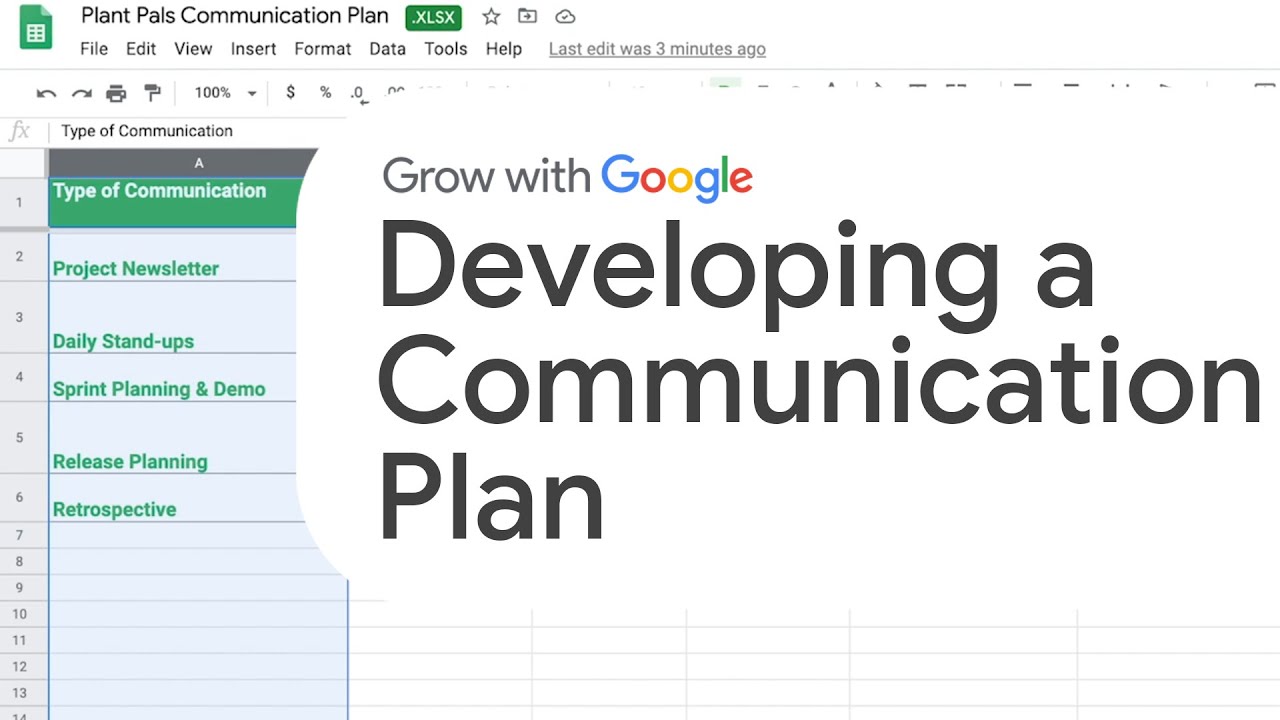
Task: Click the Undo arrow in toolbar
Action: [x=46, y=93]
